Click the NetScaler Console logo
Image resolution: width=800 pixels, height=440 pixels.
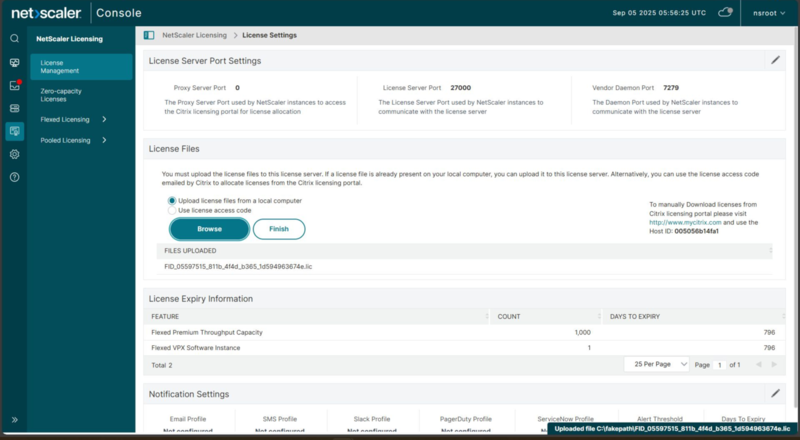(x=77, y=13)
